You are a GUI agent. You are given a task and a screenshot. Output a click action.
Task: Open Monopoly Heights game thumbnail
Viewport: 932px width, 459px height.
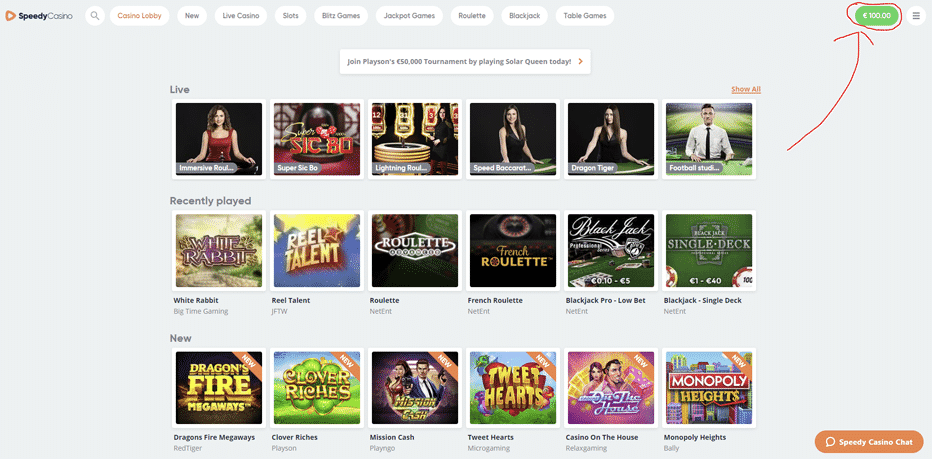pos(709,388)
